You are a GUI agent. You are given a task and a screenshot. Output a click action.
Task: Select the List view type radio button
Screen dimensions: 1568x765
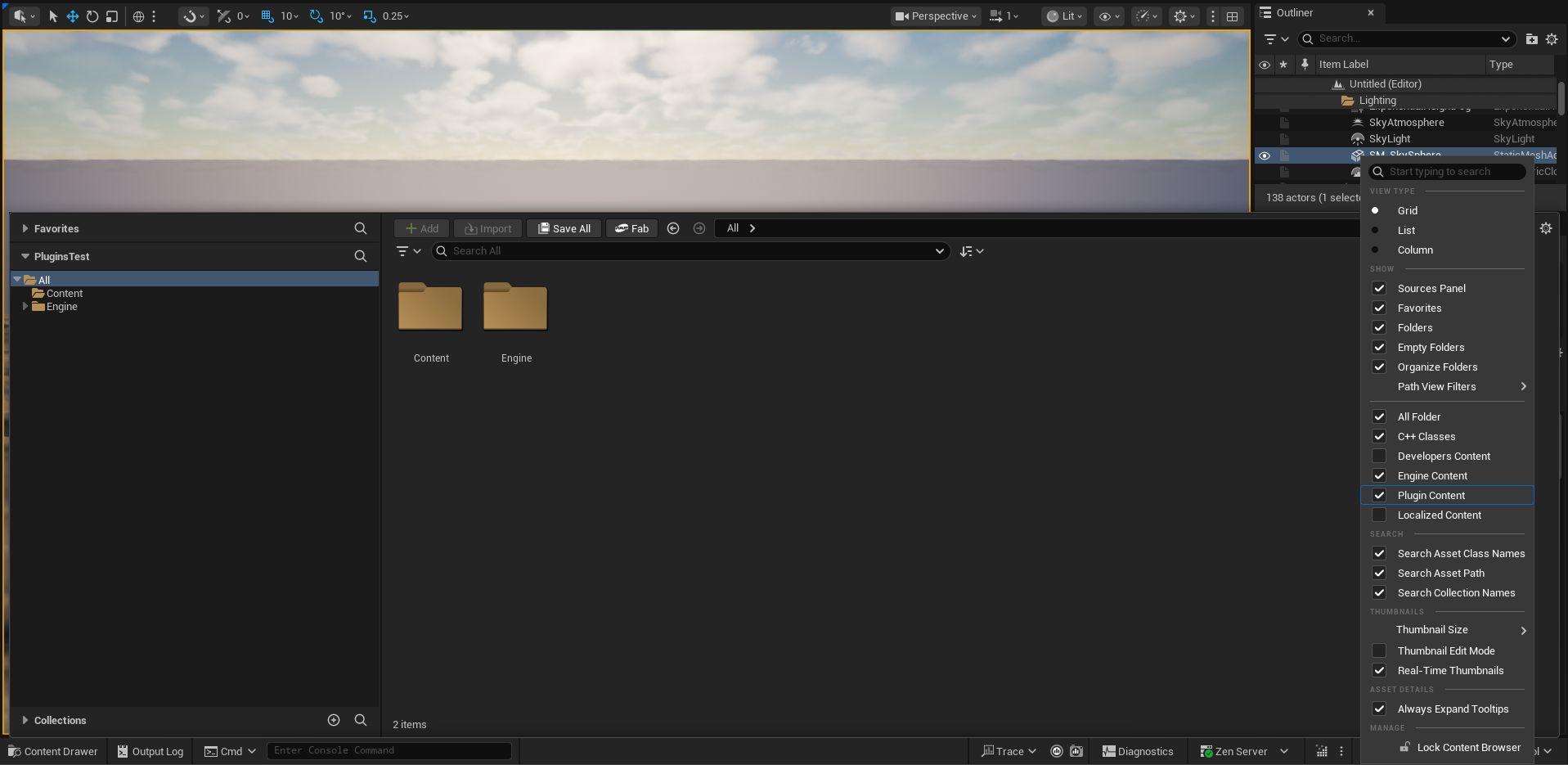coord(1375,230)
